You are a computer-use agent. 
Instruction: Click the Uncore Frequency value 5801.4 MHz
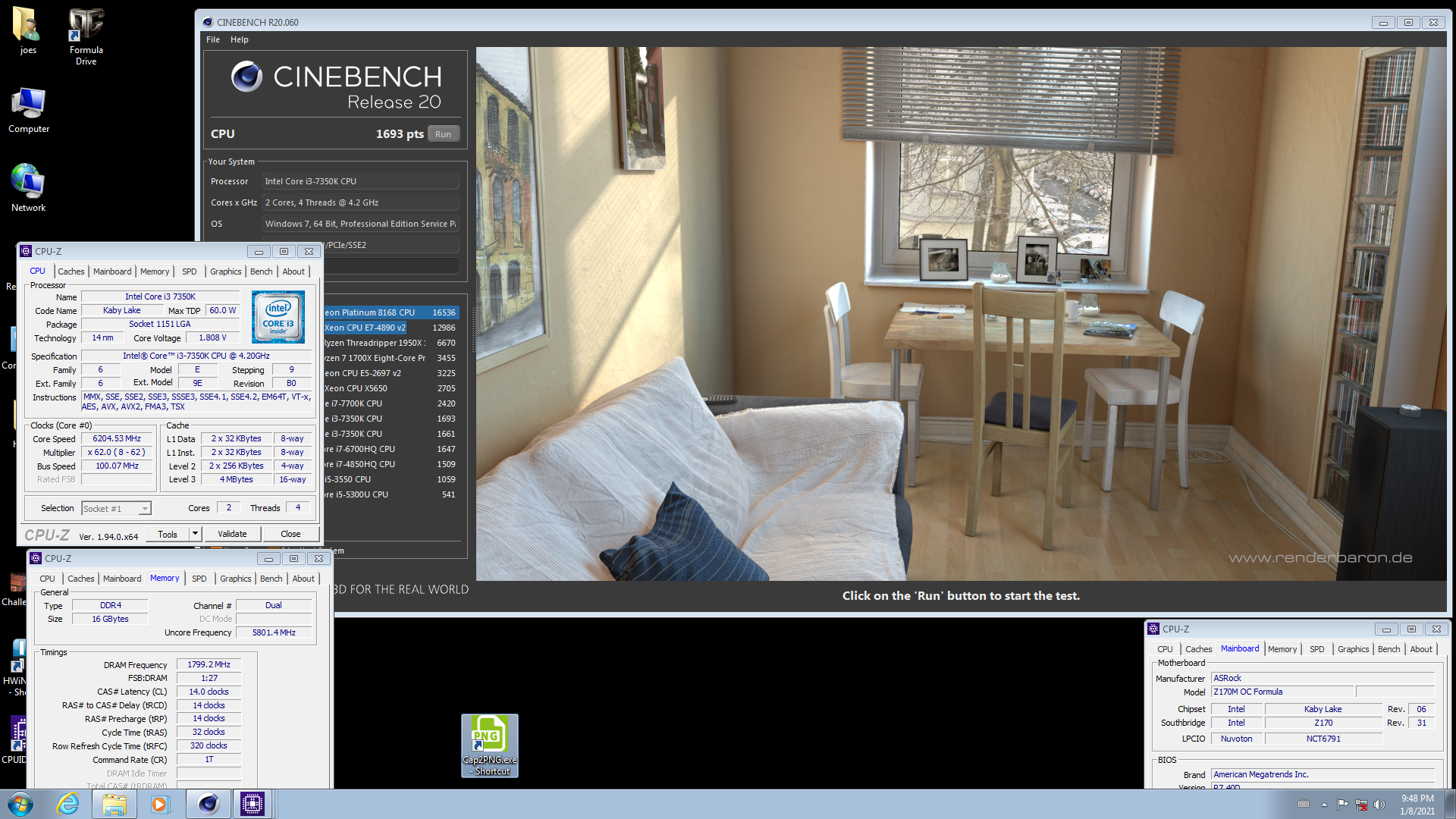(x=274, y=632)
